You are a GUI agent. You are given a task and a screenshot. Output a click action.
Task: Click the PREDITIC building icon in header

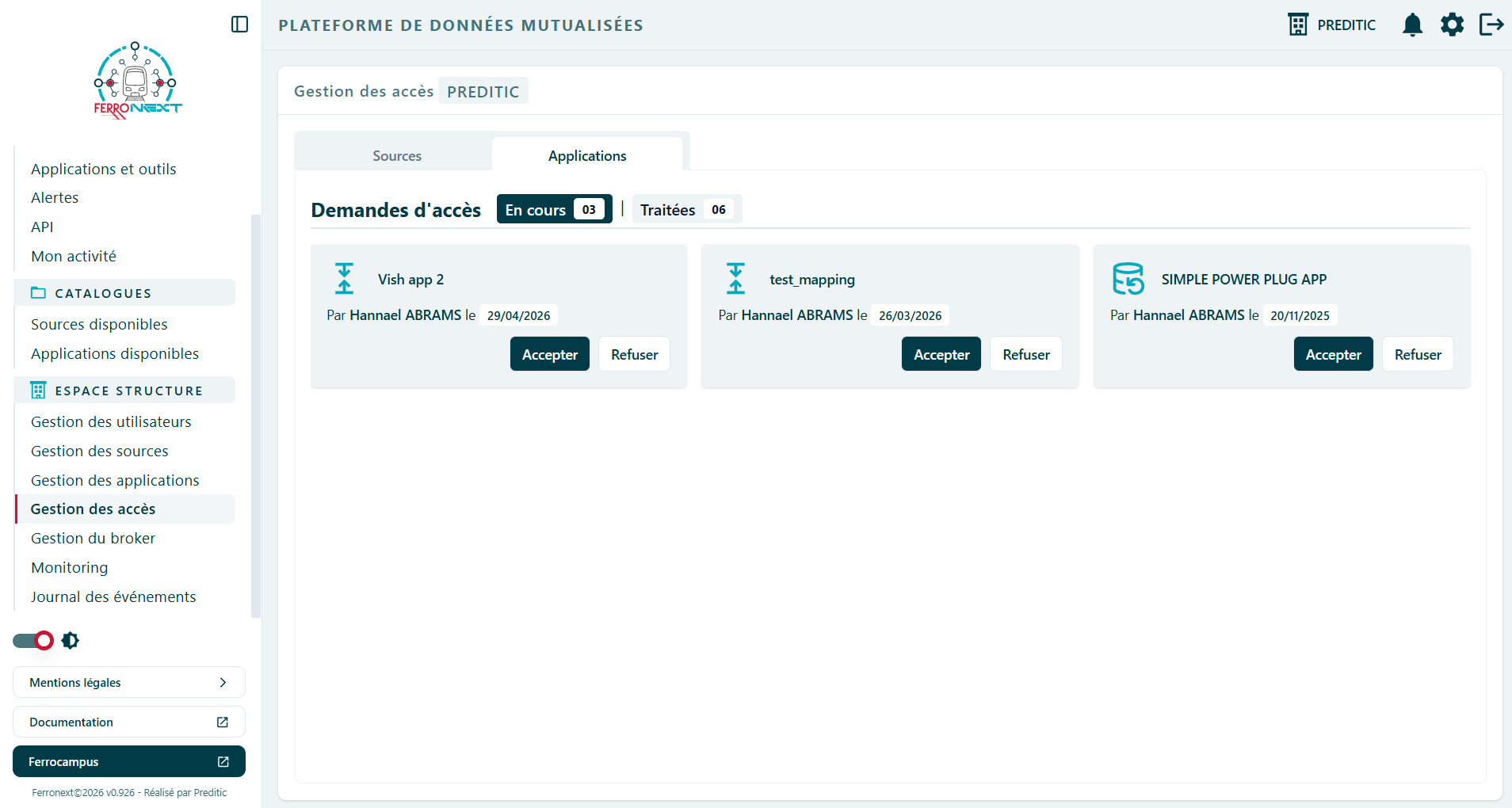[1298, 25]
